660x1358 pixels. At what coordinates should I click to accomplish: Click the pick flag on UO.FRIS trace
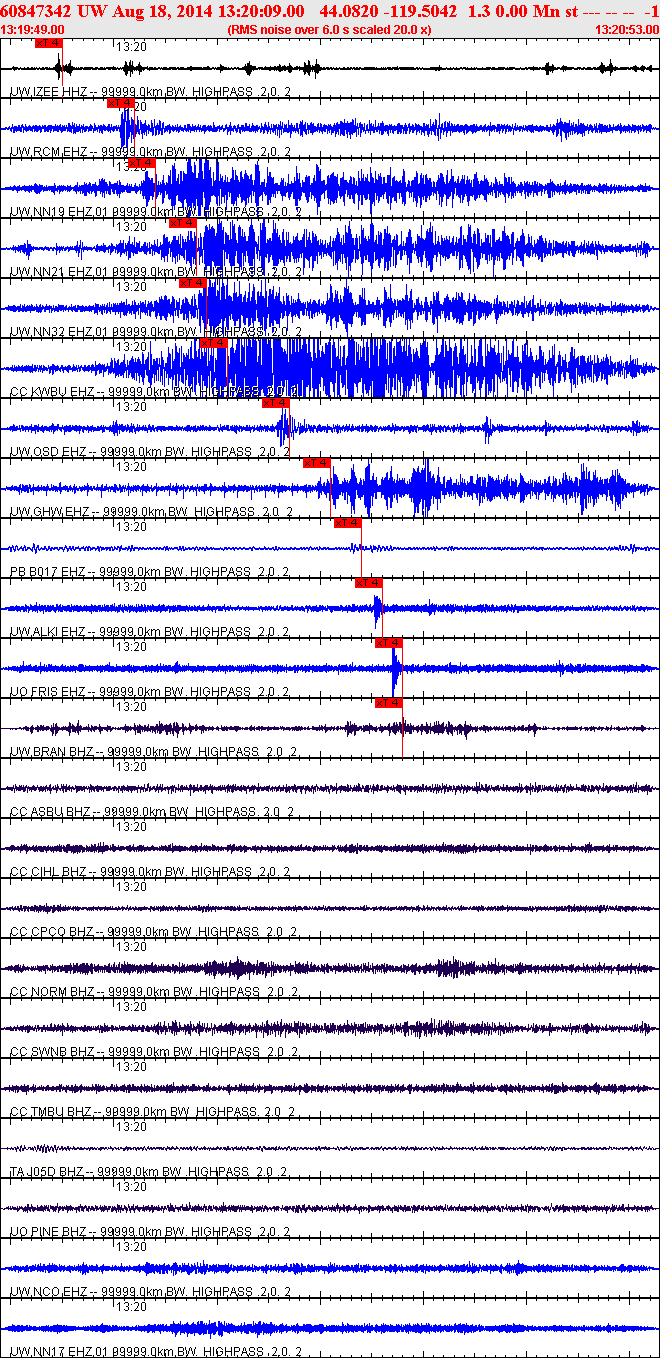[389, 643]
